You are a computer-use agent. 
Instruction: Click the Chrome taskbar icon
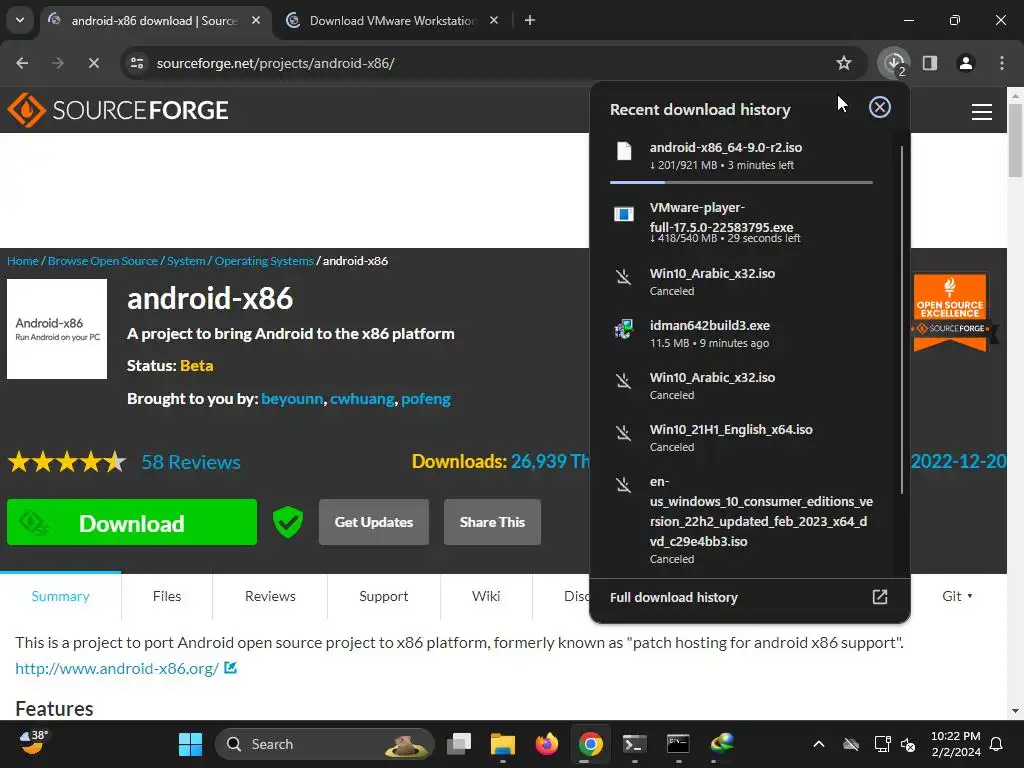[590, 744]
